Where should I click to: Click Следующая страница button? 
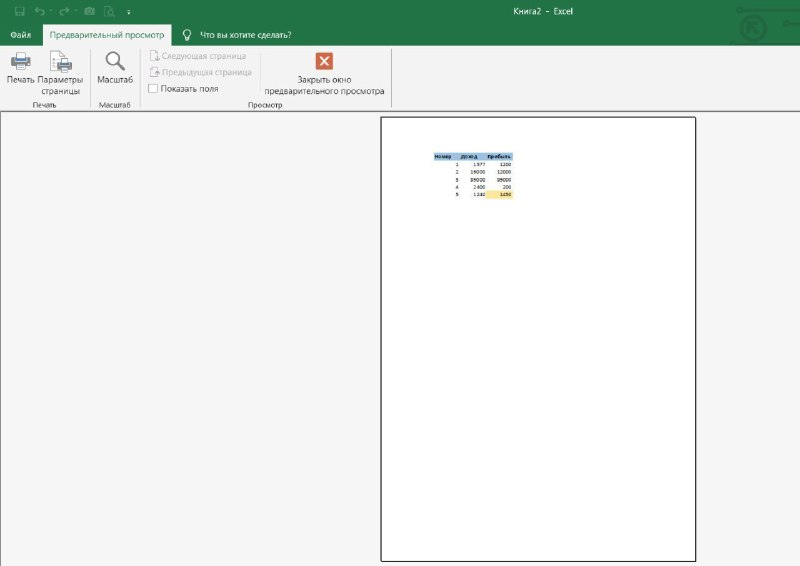(198, 56)
